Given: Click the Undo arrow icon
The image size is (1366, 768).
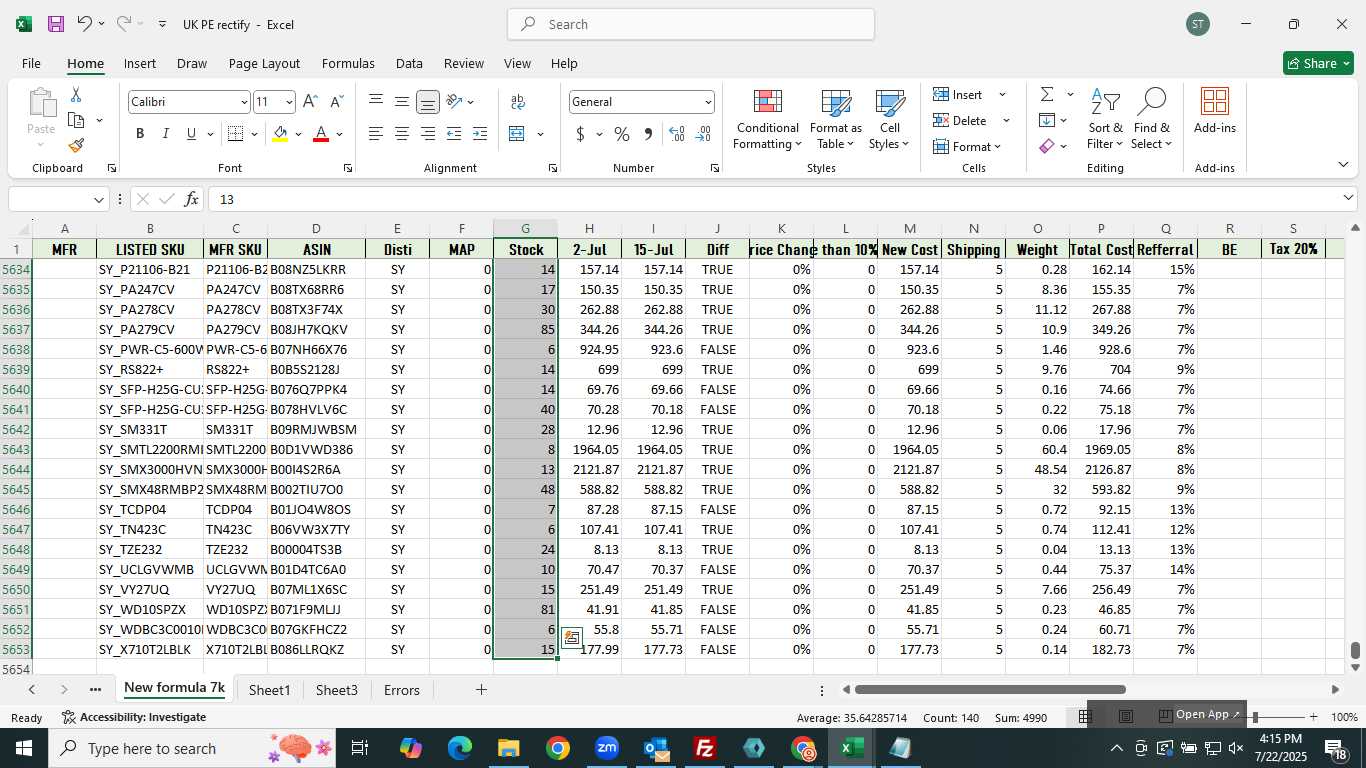Looking at the screenshot, I should coord(85,24).
